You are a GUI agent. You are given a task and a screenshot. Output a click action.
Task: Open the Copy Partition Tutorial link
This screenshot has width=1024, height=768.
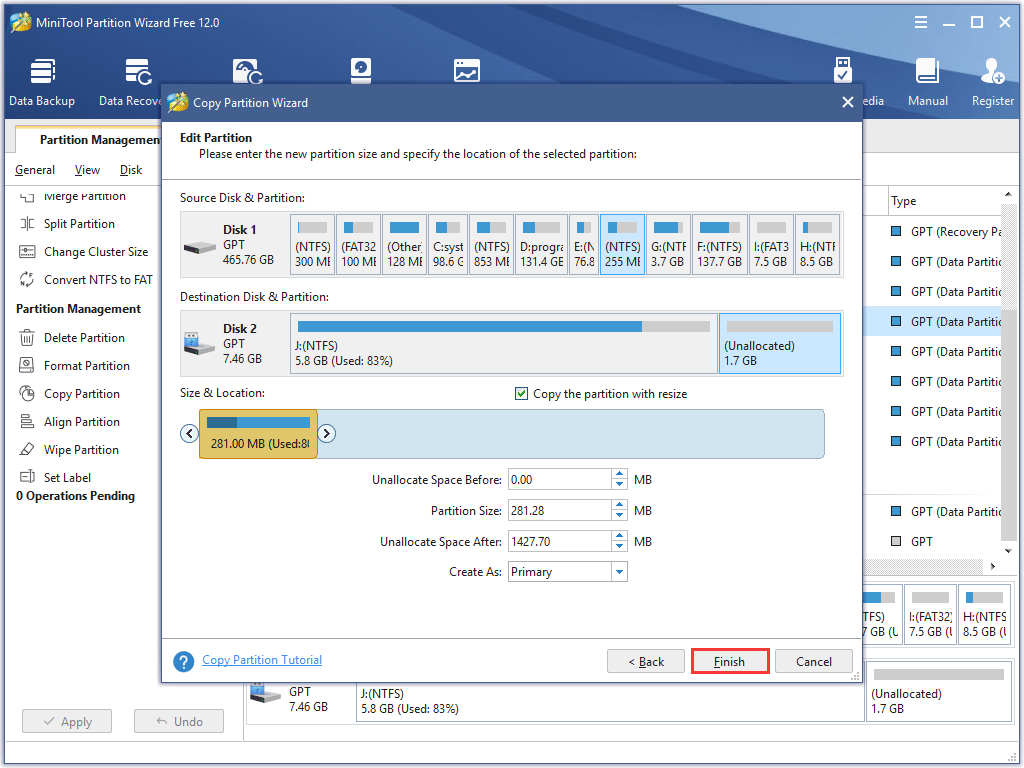click(x=261, y=660)
